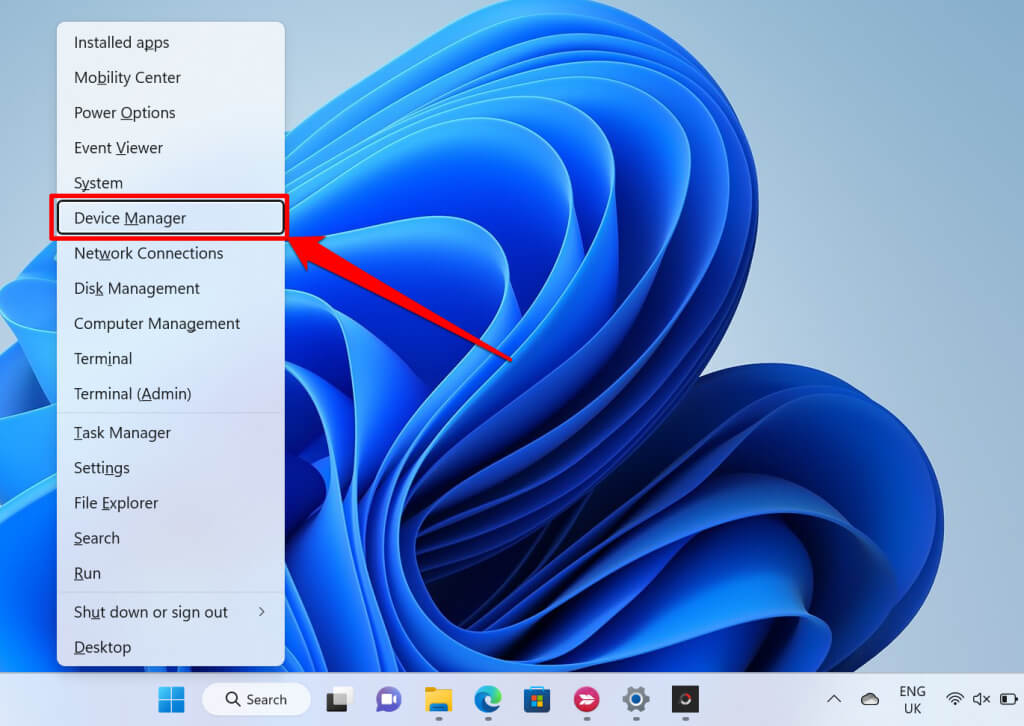The image size is (1024, 726).
Task: Click the OneDrive cloud tray icon
Action: coord(869,699)
